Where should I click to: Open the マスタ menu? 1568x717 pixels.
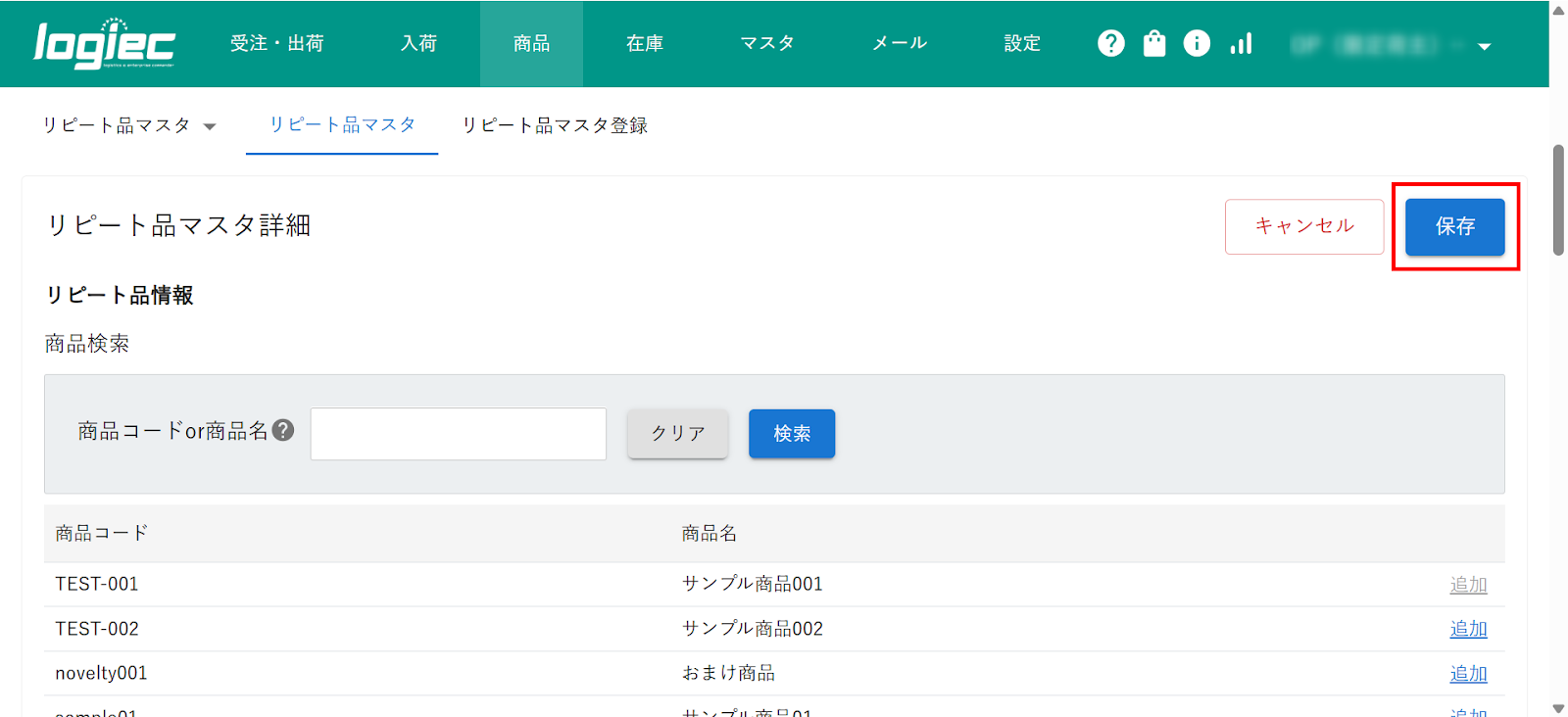766,44
